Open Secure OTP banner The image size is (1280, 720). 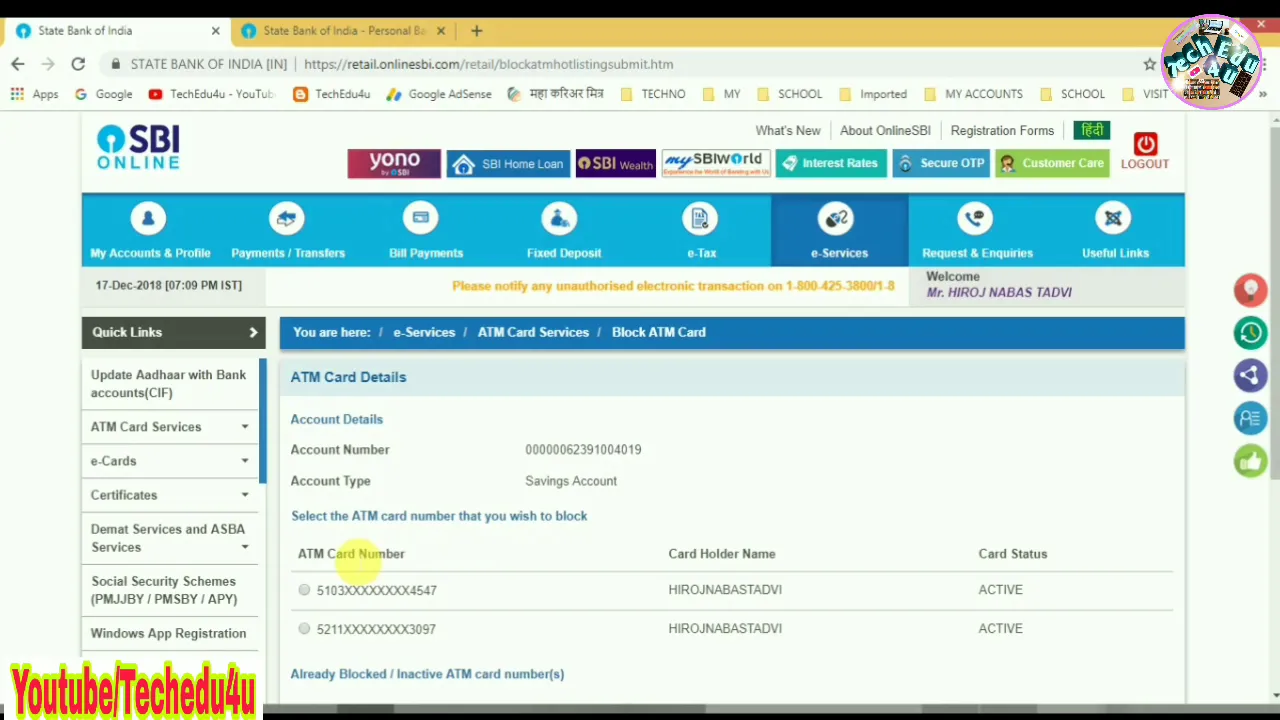click(941, 164)
